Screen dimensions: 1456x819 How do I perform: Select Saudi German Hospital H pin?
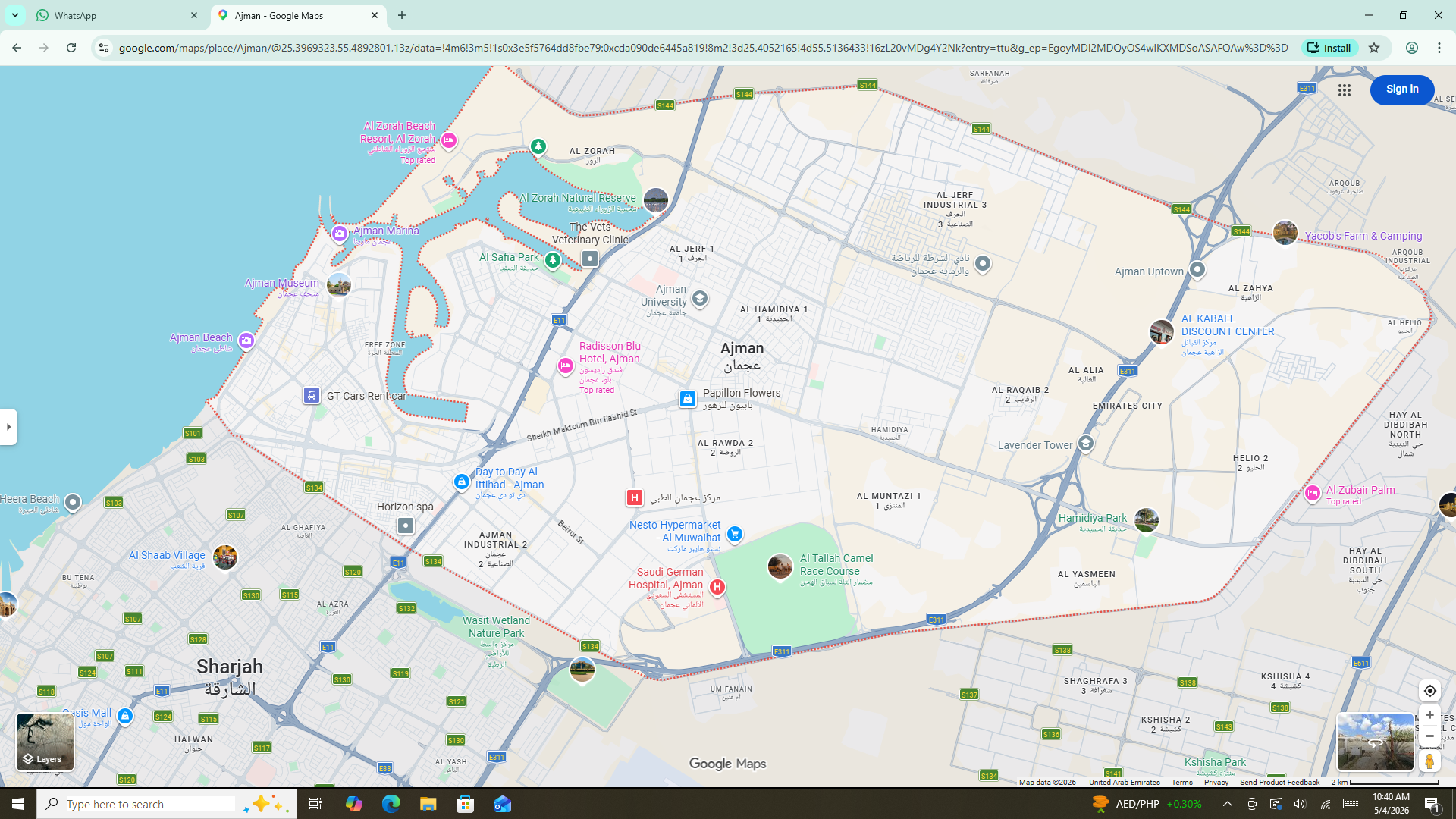point(717,586)
